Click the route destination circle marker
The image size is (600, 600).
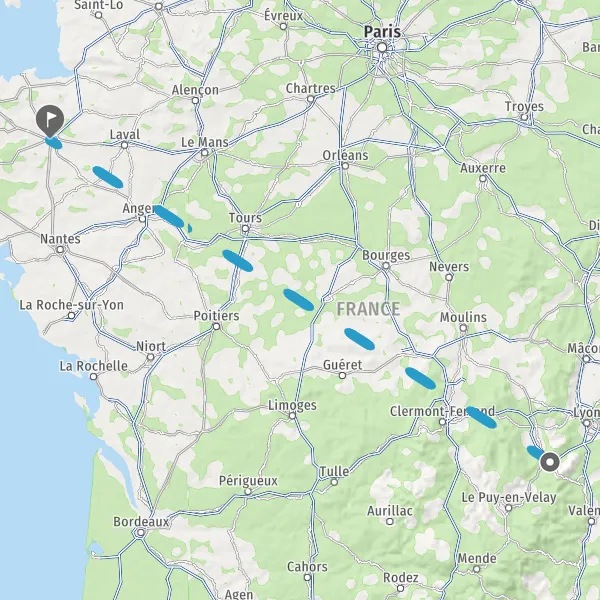(550, 462)
